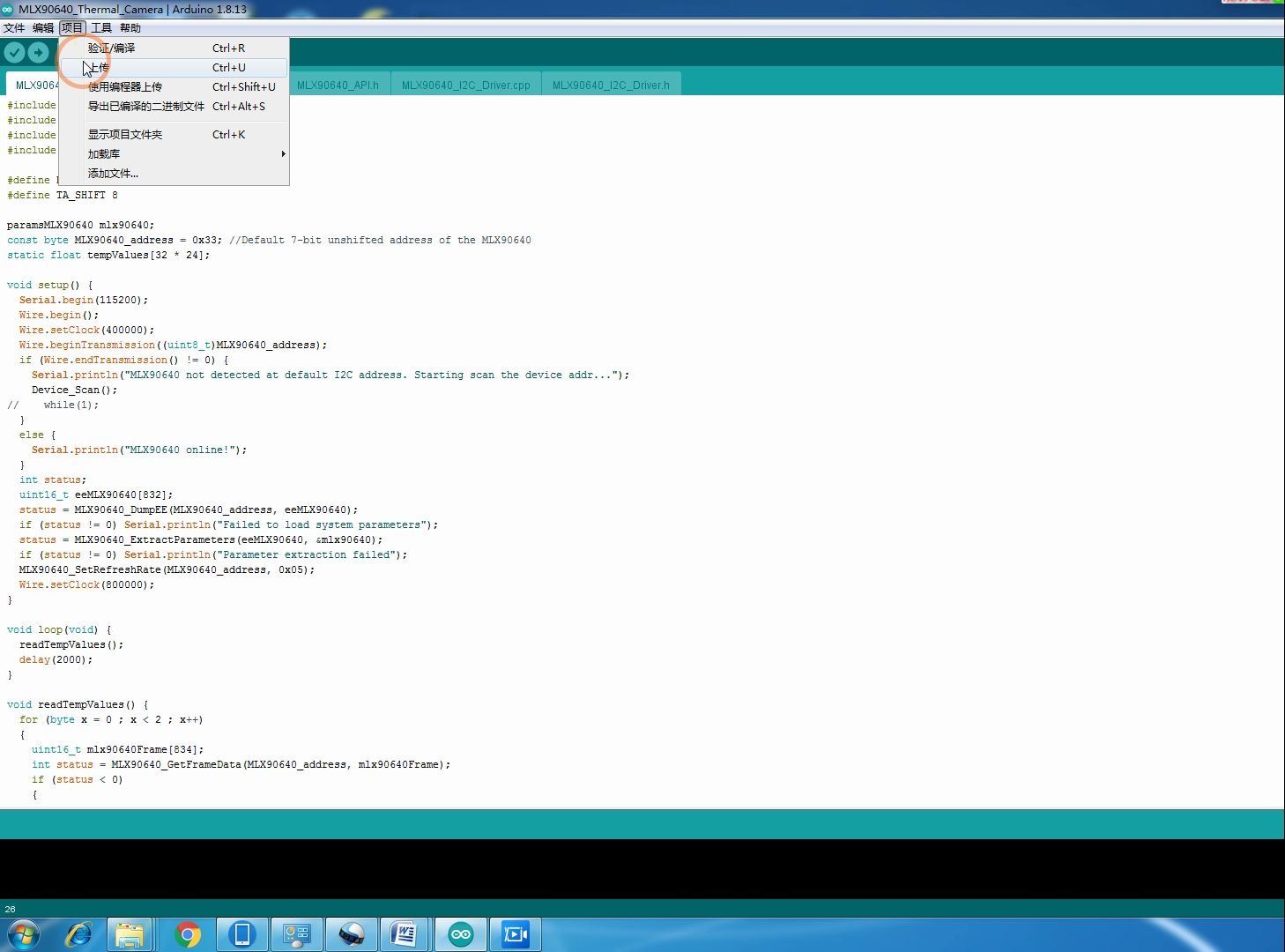Select 使用编程器上传 menu entry
1285x952 pixels.
tap(174, 87)
